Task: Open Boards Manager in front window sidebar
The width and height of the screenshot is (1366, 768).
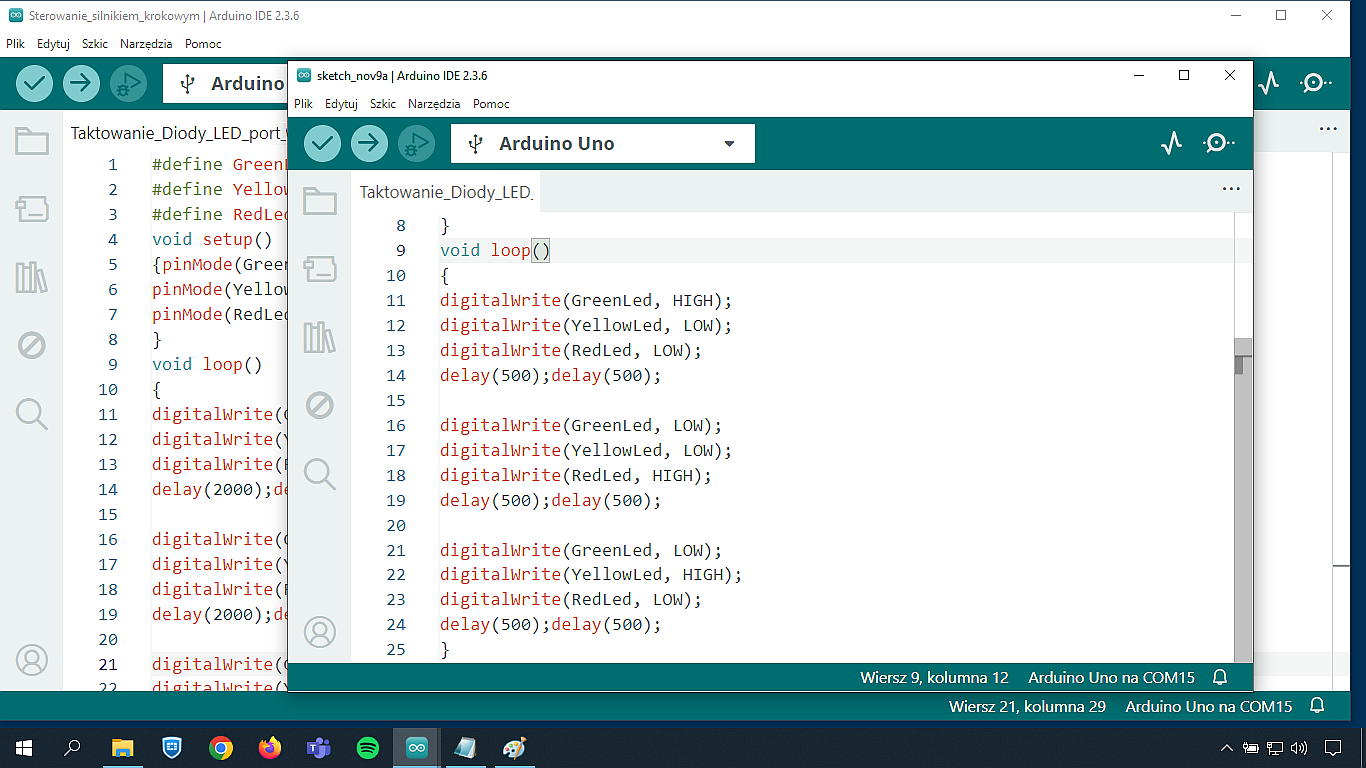Action: (x=320, y=269)
